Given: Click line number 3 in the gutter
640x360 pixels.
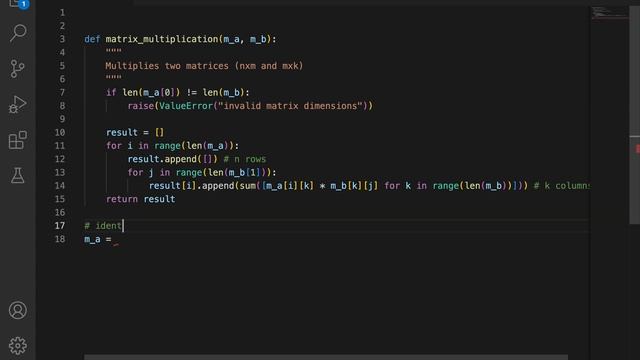Looking at the screenshot, I should tap(62, 39).
